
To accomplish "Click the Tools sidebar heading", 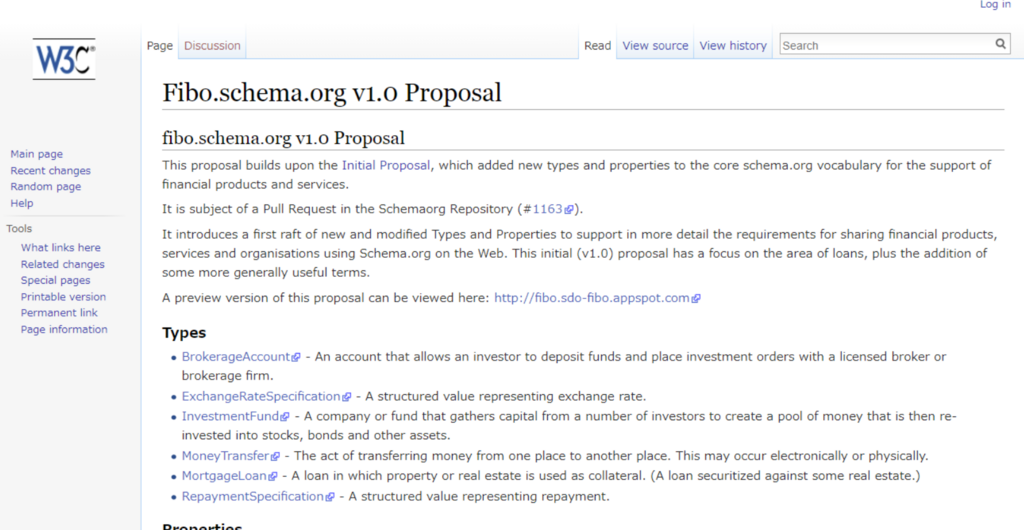I will [19, 228].
